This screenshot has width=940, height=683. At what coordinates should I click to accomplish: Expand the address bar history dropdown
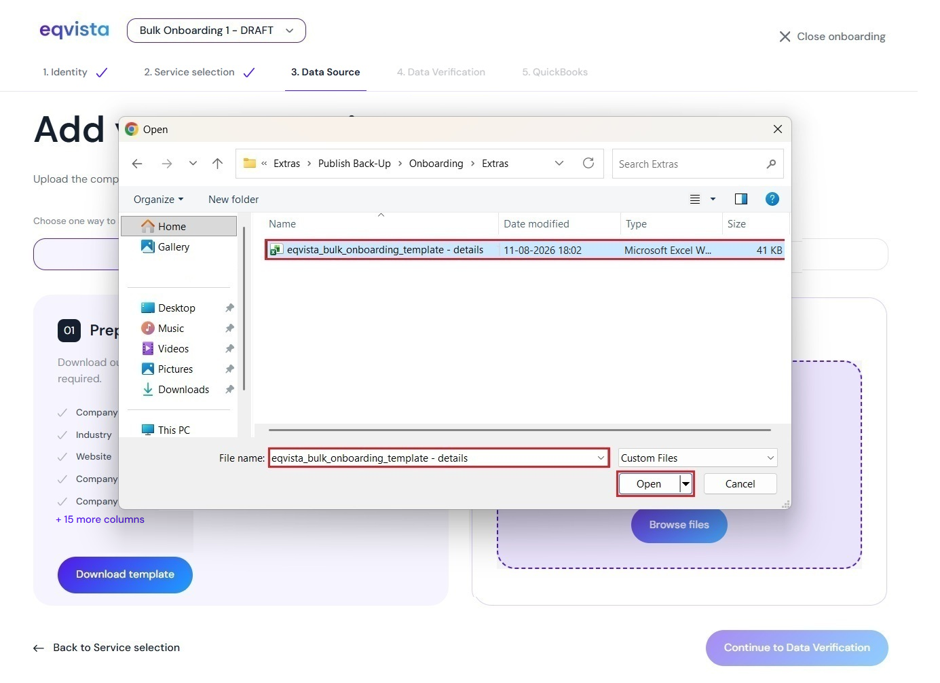[x=559, y=163]
